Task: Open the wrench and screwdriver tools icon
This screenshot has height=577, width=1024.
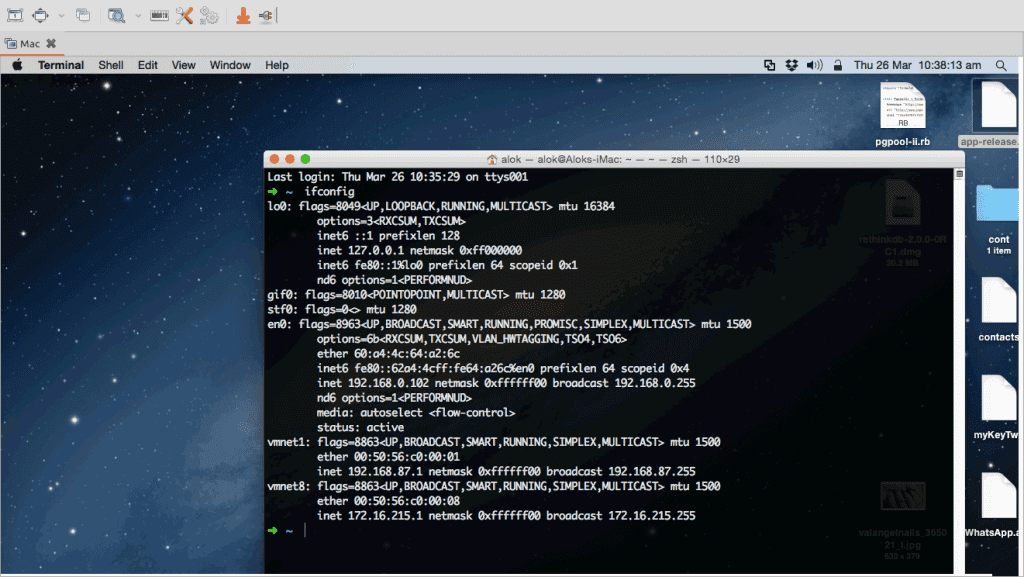Action: pos(184,15)
